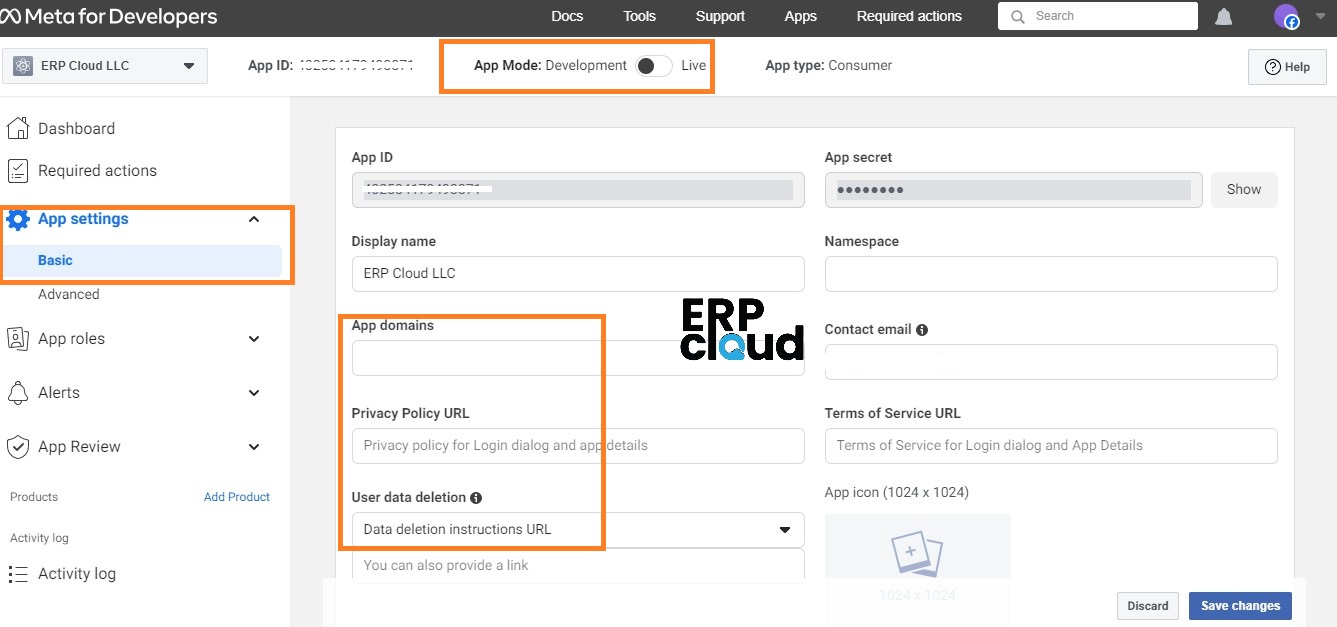The image size is (1337, 627).
Task: Click Discard button
Action: [x=1148, y=606]
